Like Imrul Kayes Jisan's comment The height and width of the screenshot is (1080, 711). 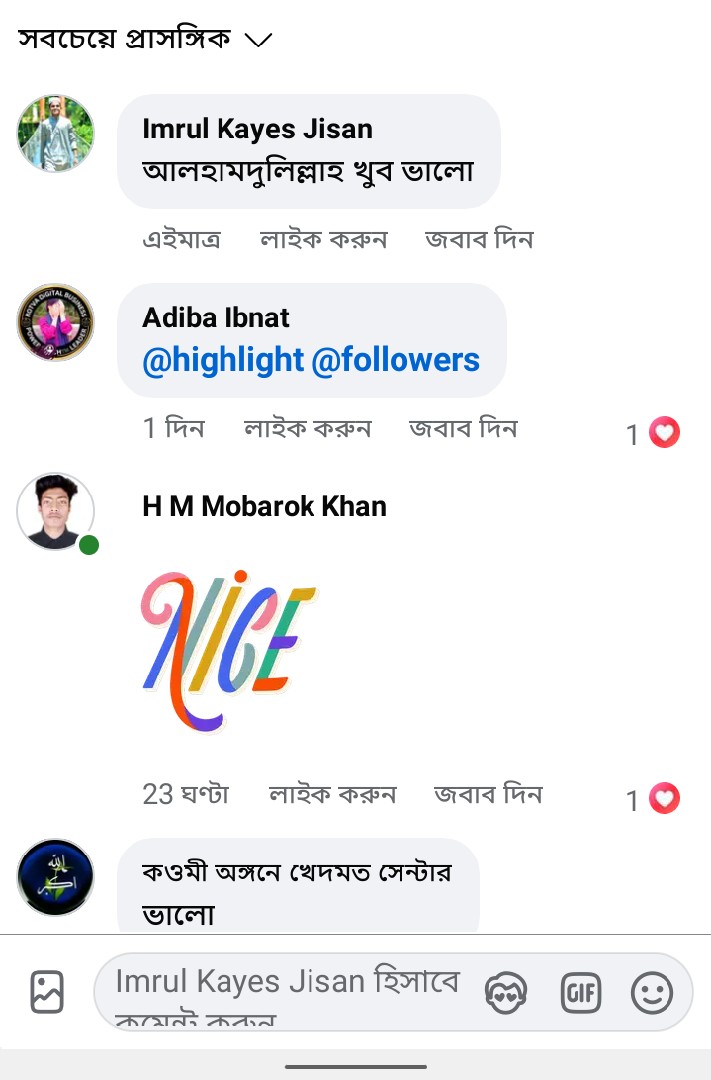323,240
